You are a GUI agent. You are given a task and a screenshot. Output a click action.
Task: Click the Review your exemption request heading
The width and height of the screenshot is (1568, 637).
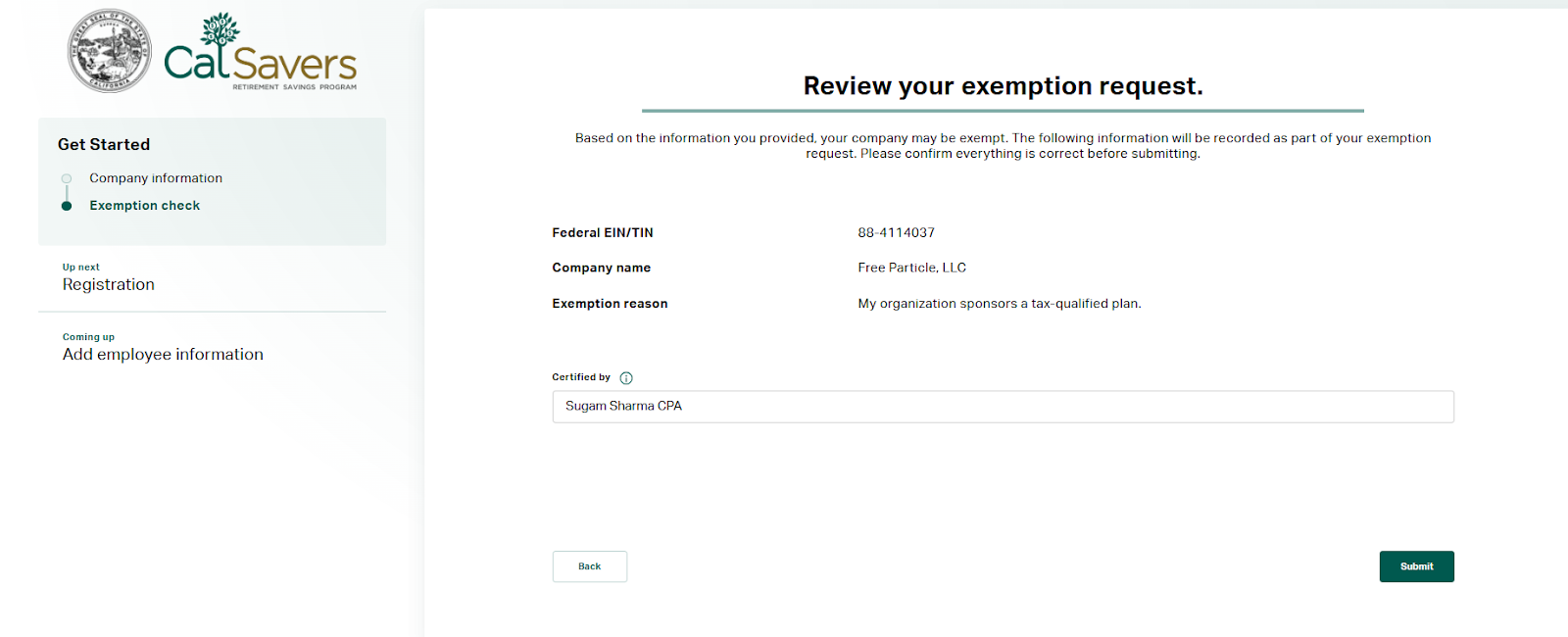click(x=1003, y=86)
